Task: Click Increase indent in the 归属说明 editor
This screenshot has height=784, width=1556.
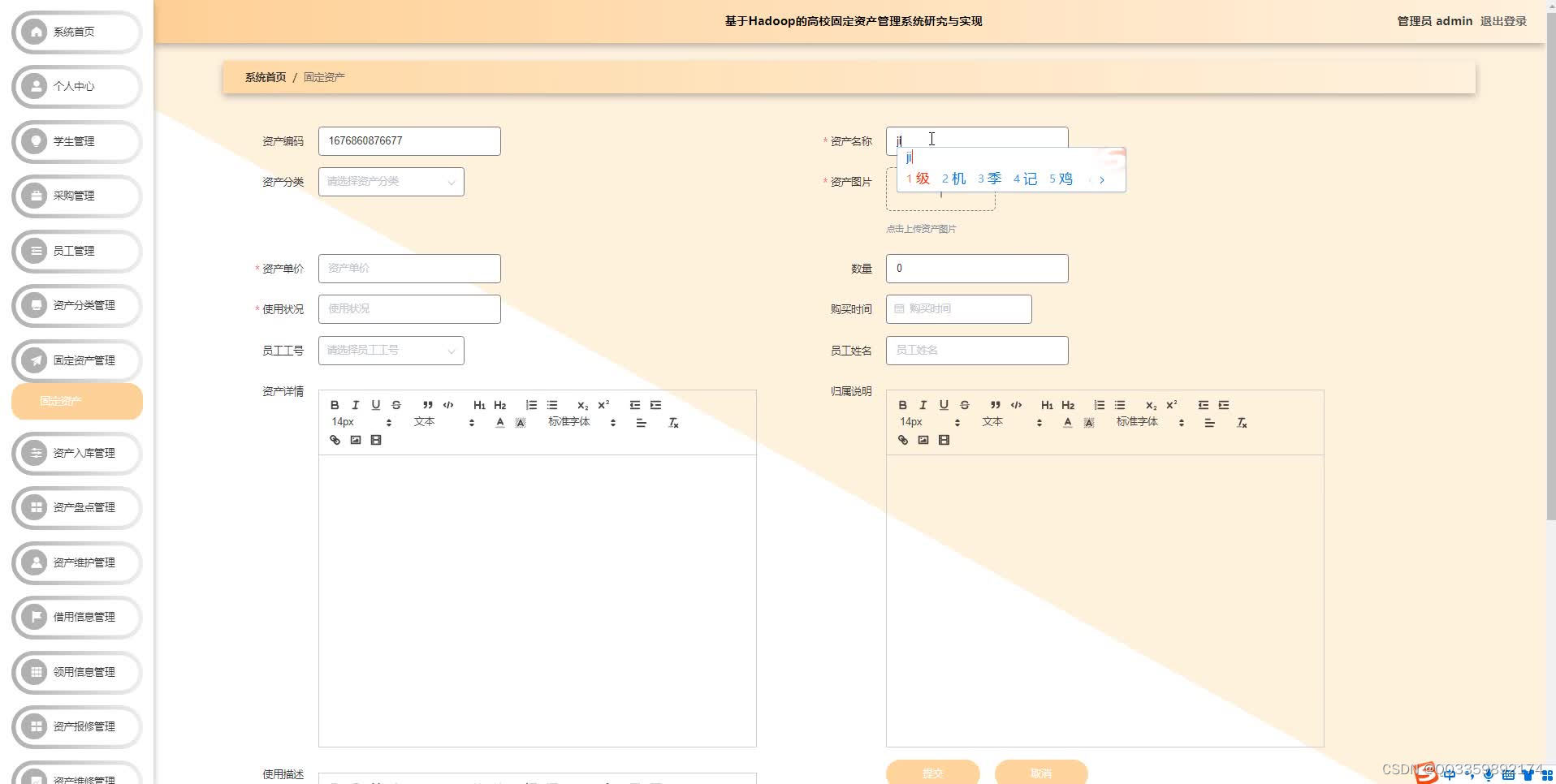Action: click(x=1224, y=405)
